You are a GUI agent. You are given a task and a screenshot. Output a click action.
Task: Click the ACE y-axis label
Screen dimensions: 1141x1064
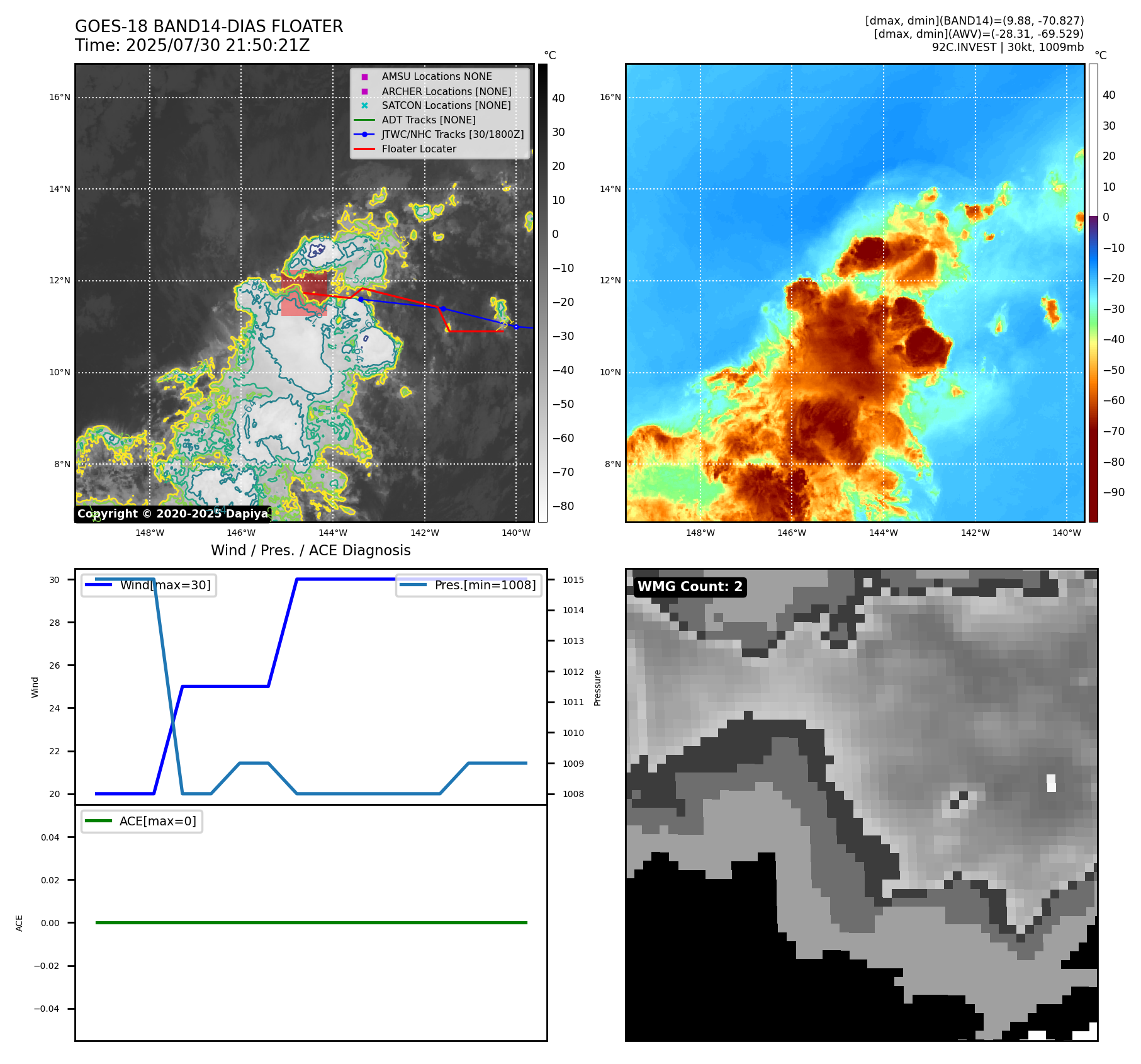(x=20, y=923)
